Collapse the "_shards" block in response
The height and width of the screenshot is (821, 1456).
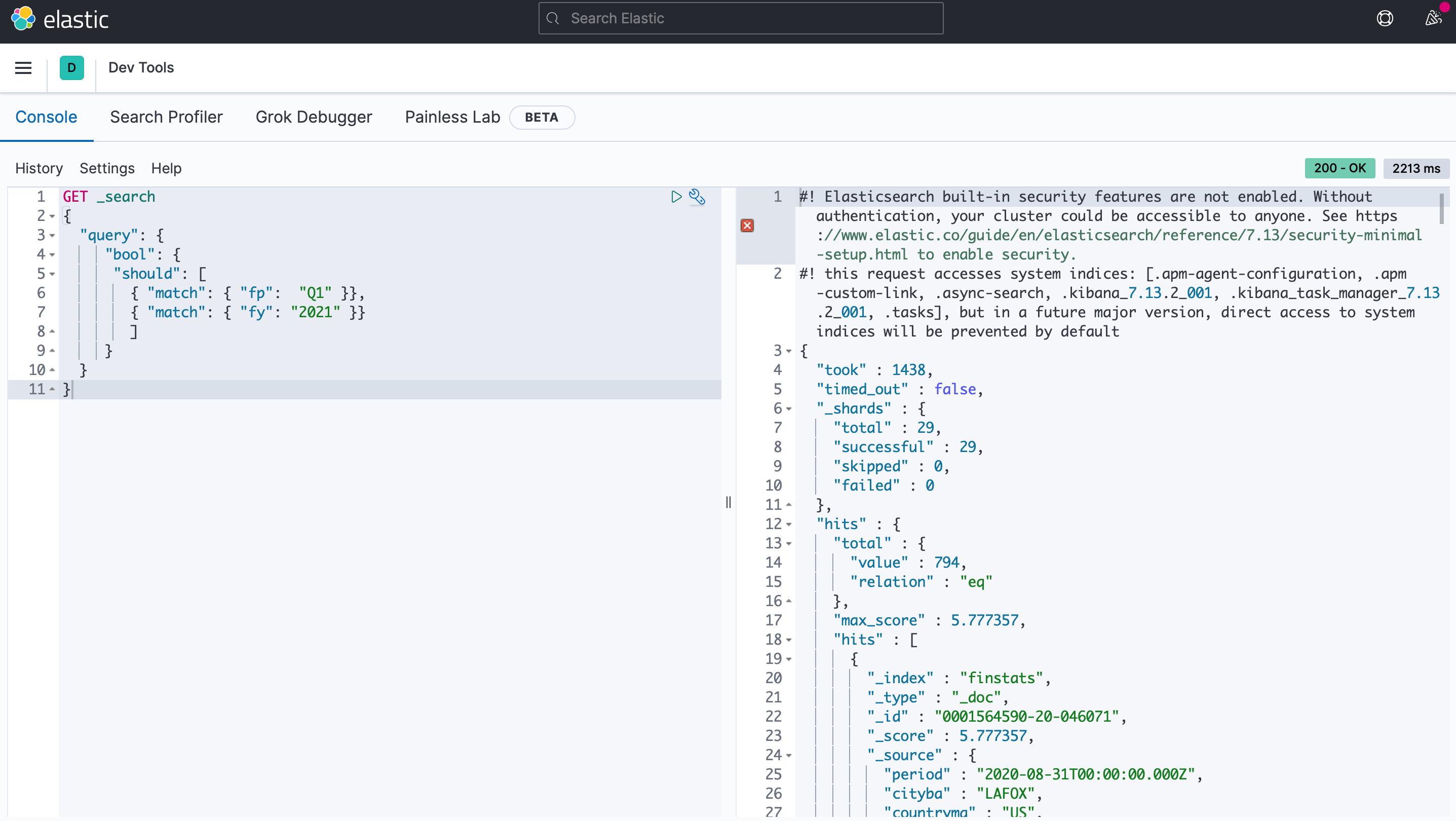point(788,409)
